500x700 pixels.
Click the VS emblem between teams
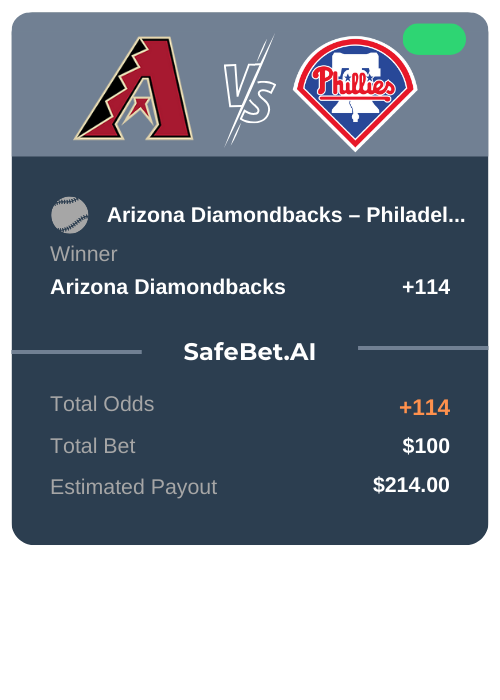coord(249,92)
